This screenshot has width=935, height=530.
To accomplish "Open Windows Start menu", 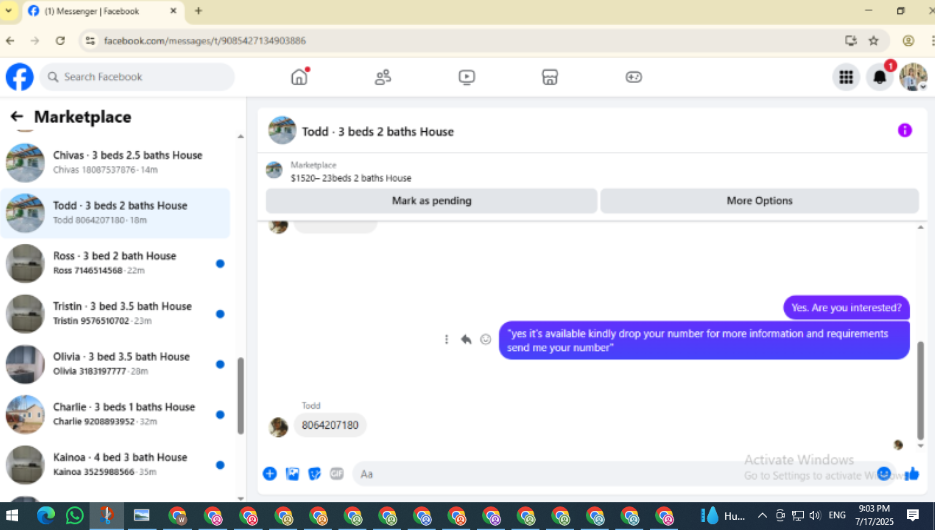I will [x=11, y=515].
